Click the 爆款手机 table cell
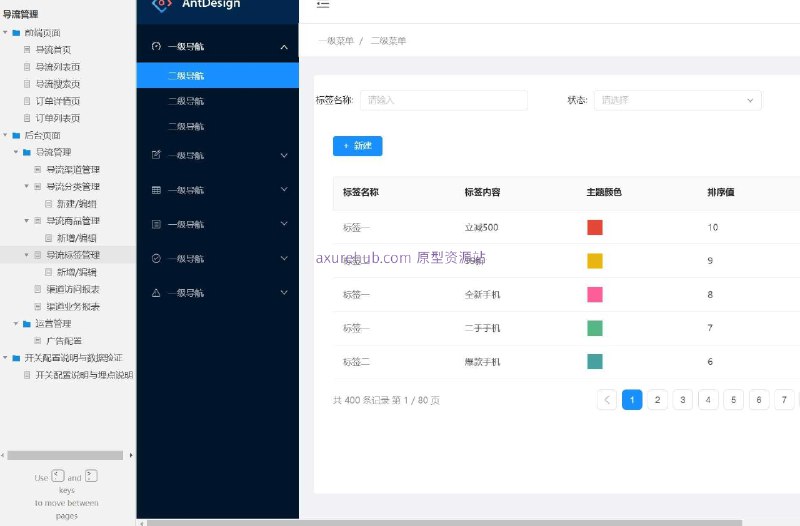The height and width of the screenshot is (526, 800). 482,362
